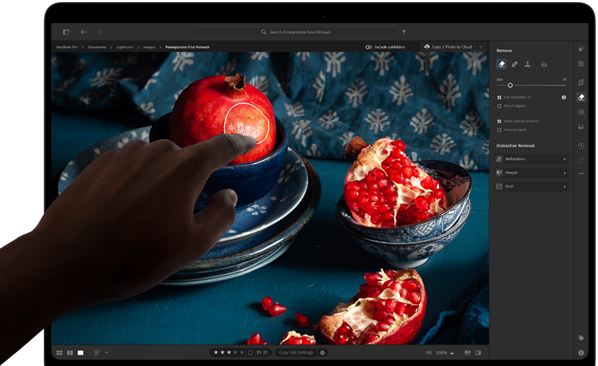Click the Generative AI info icon

click(564, 98)
